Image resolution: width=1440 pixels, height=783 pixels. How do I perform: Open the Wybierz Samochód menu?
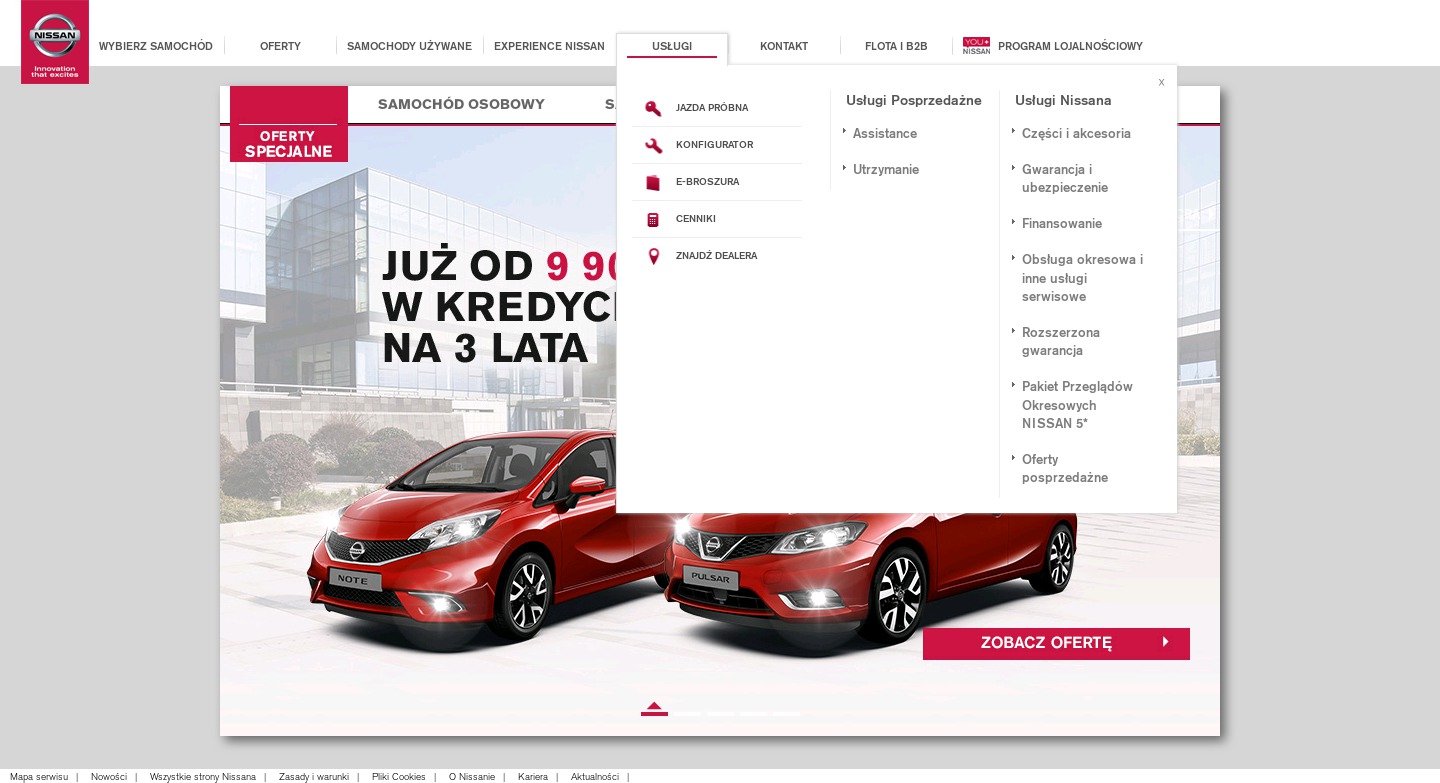tap(156, 46)
